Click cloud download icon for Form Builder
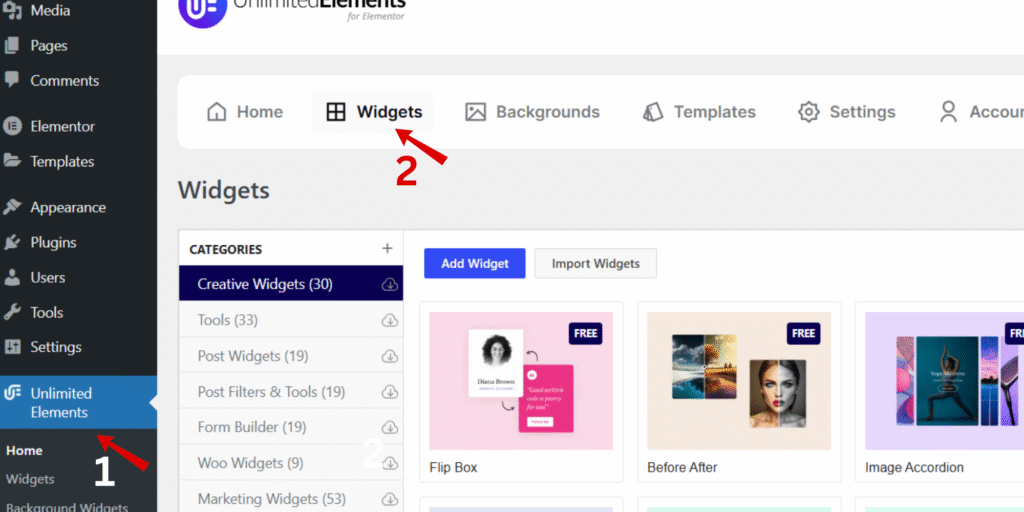 pos(390,427)
